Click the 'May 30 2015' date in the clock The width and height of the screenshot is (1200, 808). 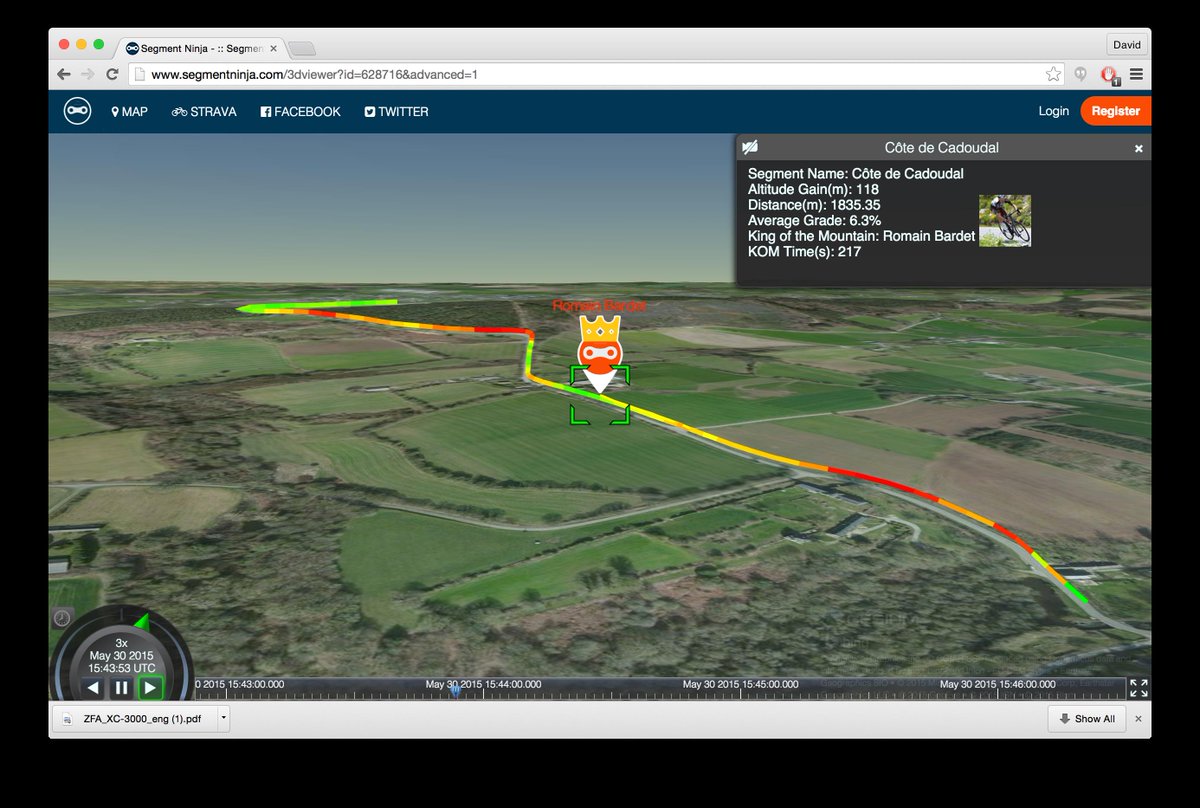(121, 656)
